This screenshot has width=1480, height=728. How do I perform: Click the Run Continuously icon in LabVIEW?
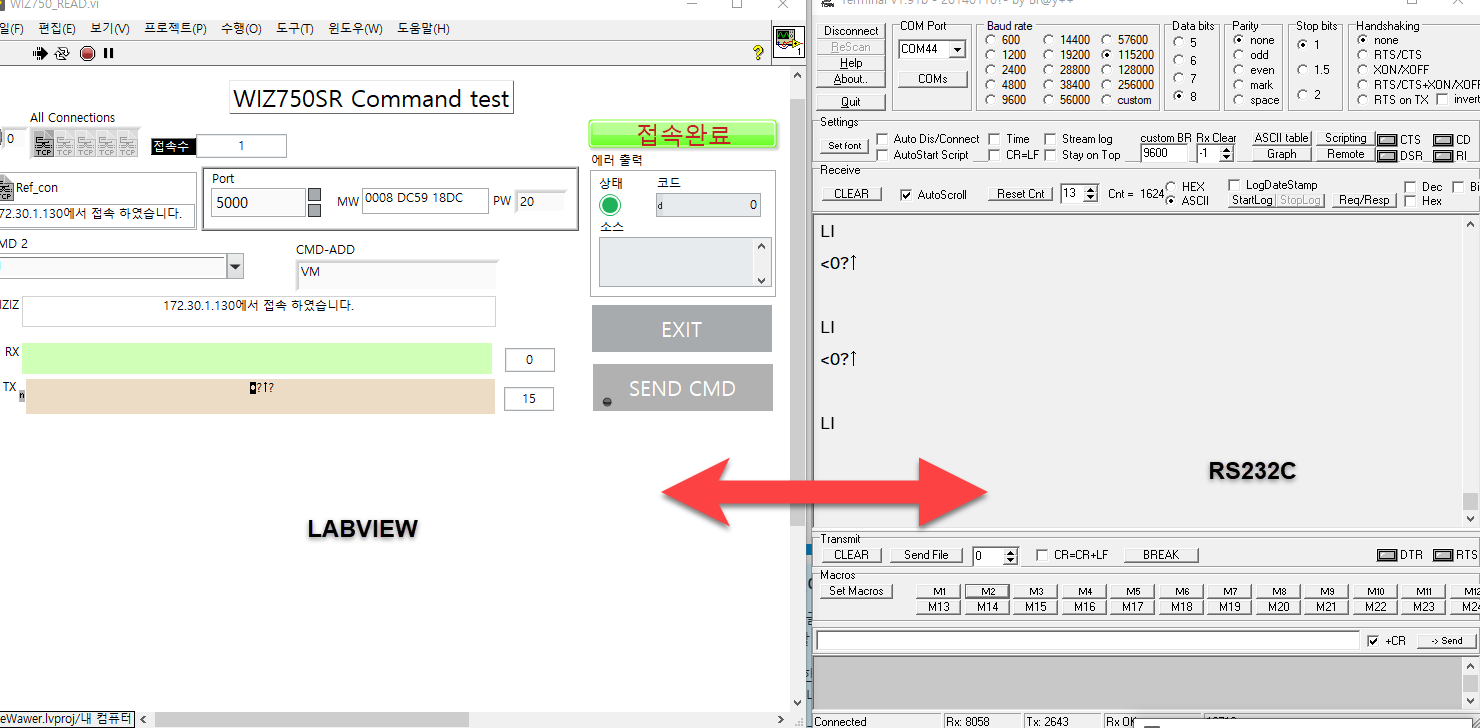62,53
